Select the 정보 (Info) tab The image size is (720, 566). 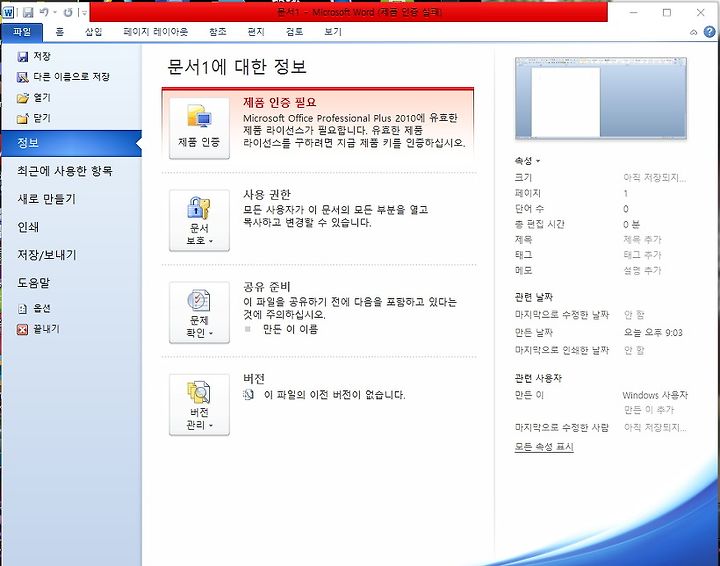click(x=71, y=143)
